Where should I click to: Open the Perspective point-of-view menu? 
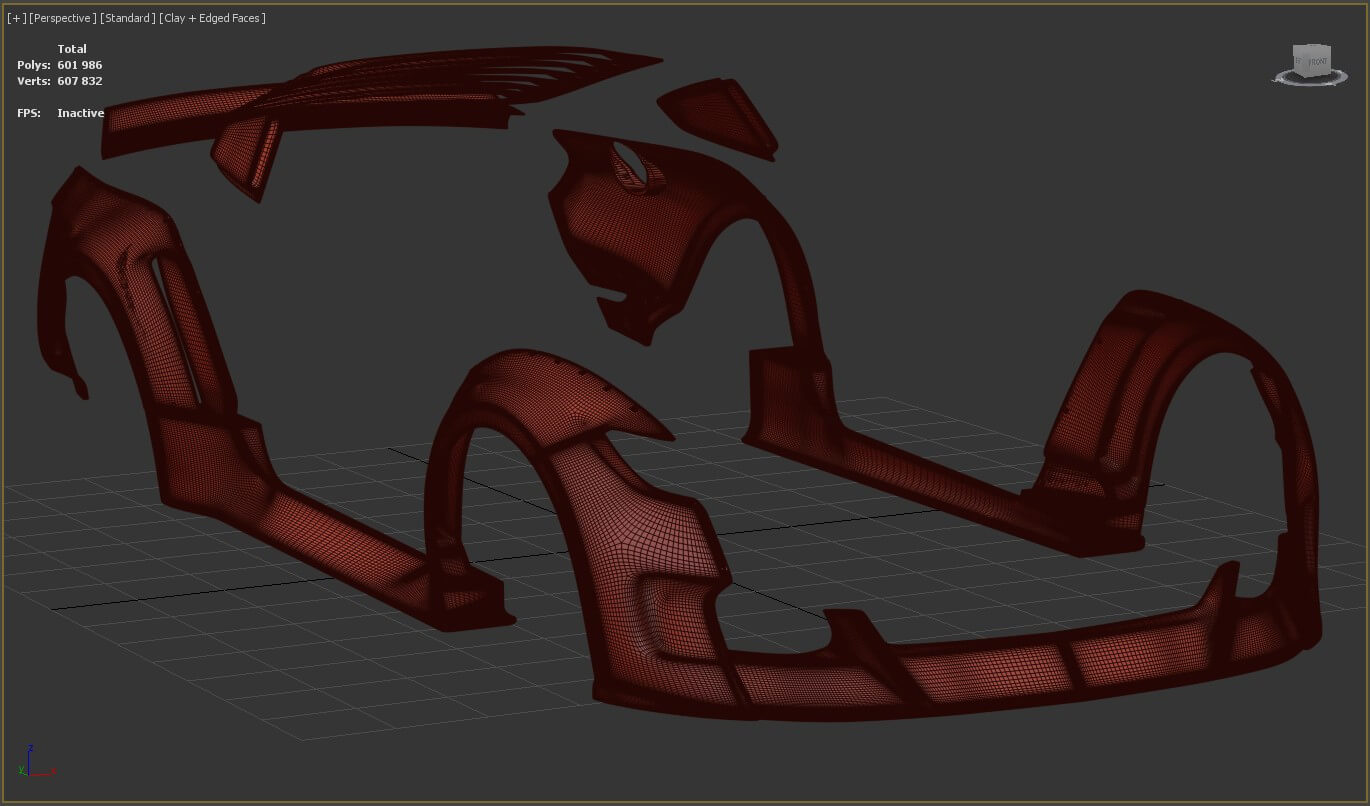pos(63,18)
